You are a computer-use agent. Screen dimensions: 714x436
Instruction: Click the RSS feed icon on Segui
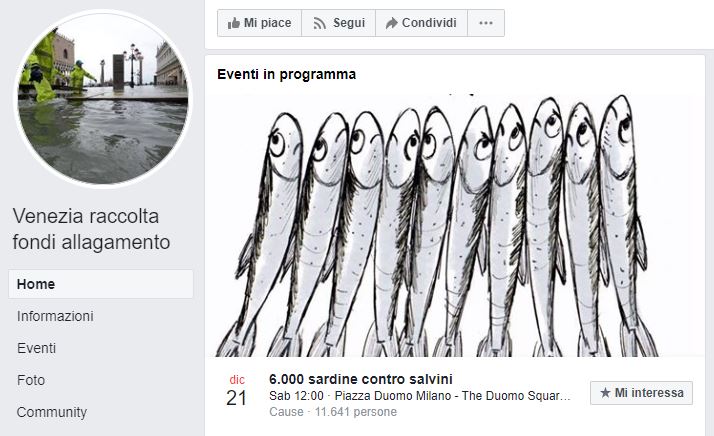pyautogui.click(x=320, y=23)
